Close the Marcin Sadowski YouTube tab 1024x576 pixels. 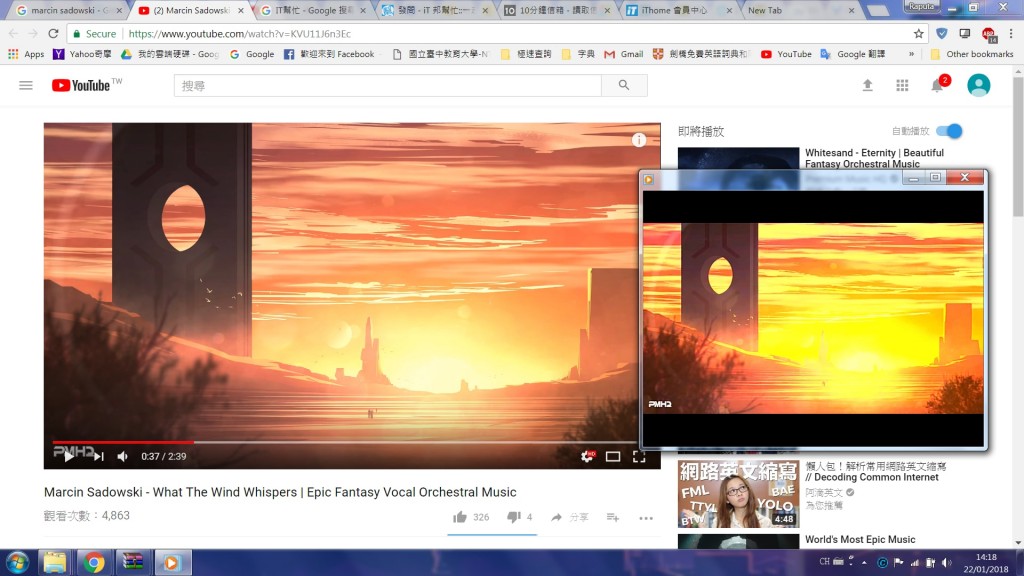point(240,10)
